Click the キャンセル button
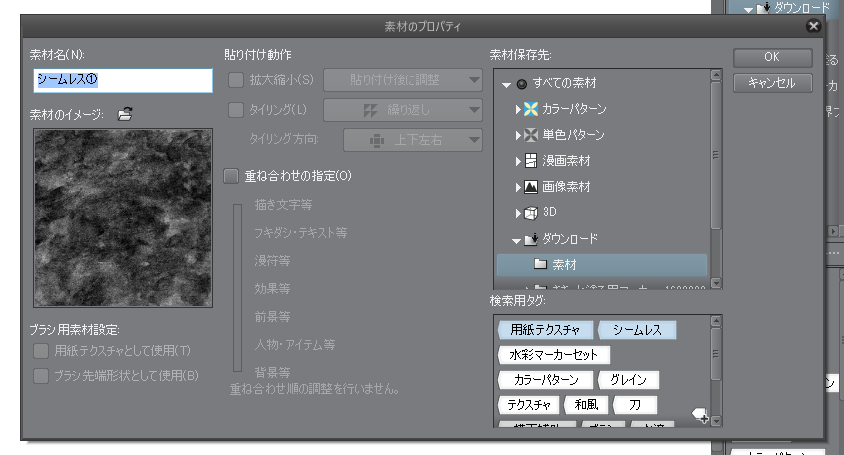The image size is (844, 455). pyautogui.click(x=772, y=83)
